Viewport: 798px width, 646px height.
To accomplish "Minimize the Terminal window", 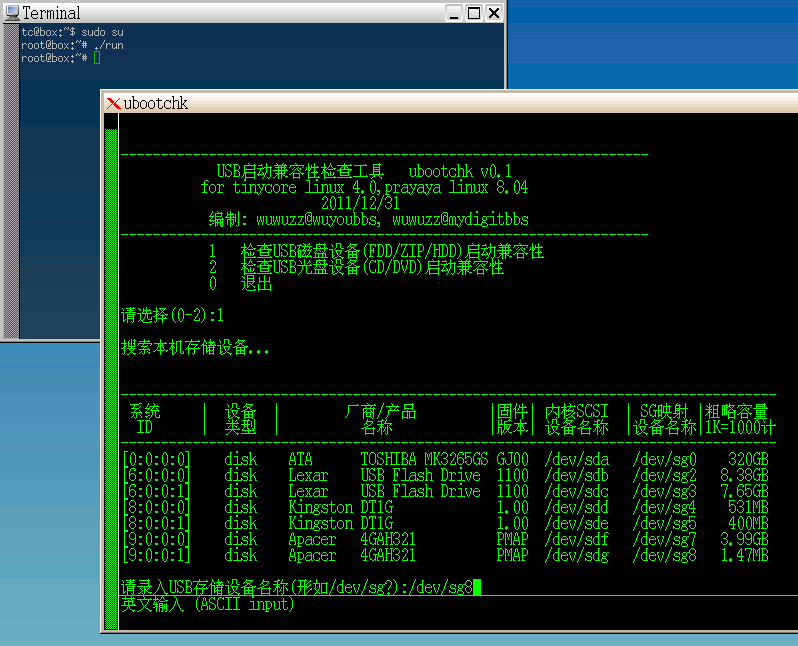I will pyautogui.click(x=454, y=13).
